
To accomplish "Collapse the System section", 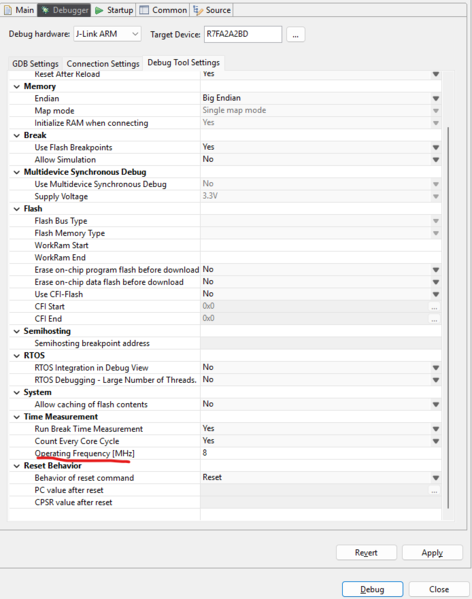I will [16, 393].
